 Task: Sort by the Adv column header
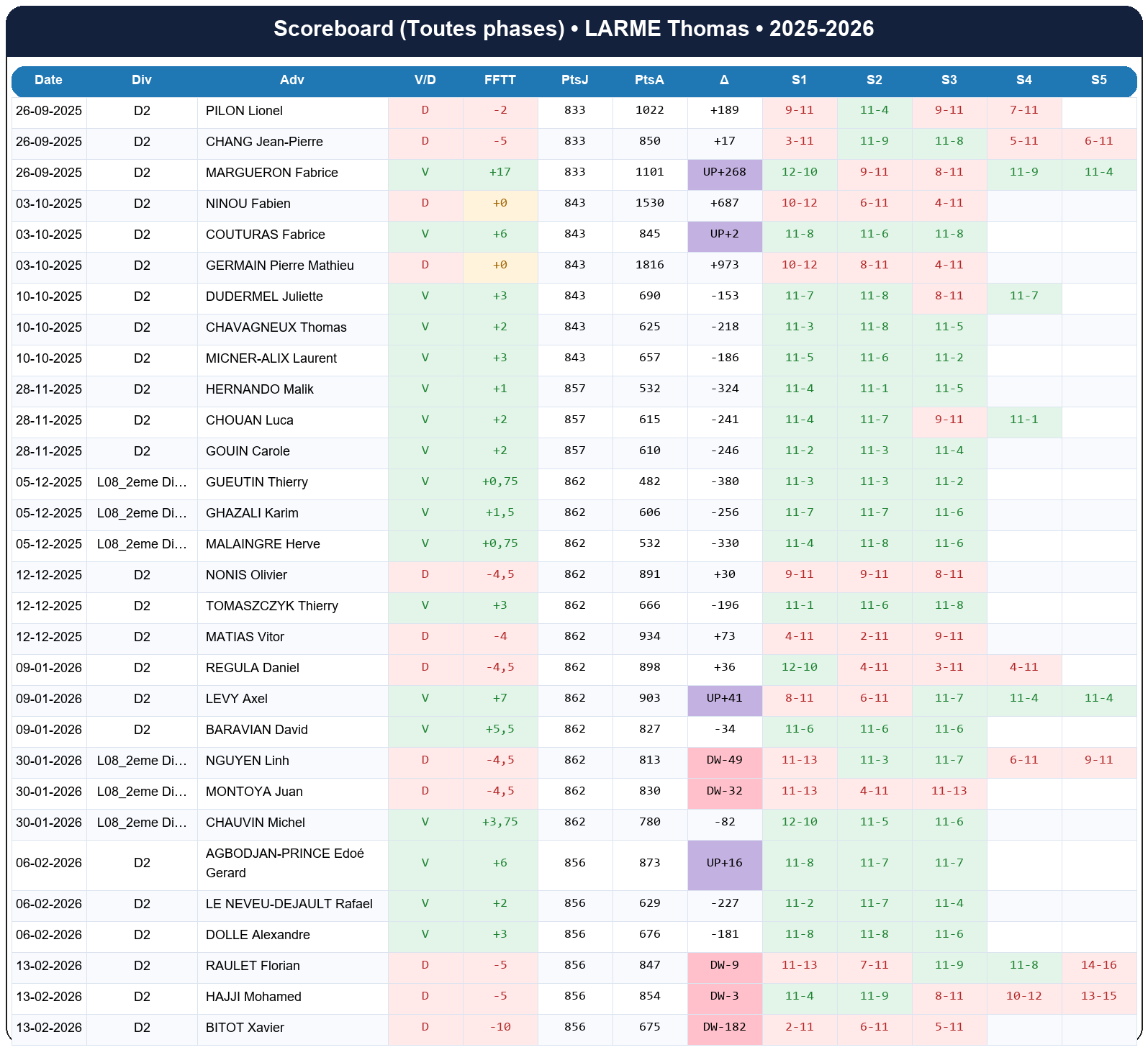[292, 80]
